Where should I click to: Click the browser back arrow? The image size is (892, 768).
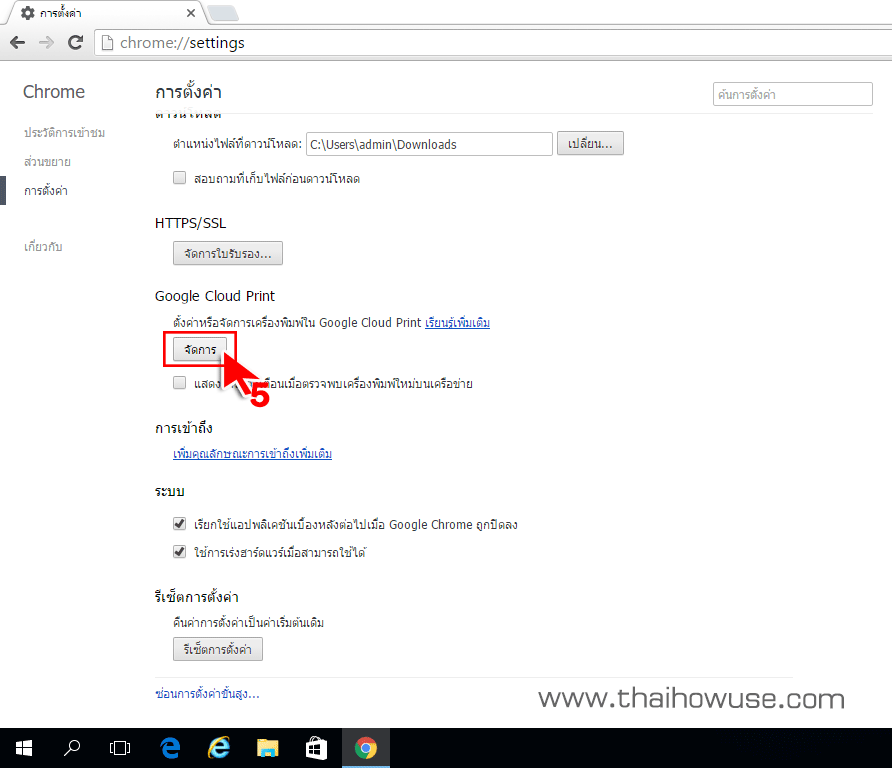point(18,43)
